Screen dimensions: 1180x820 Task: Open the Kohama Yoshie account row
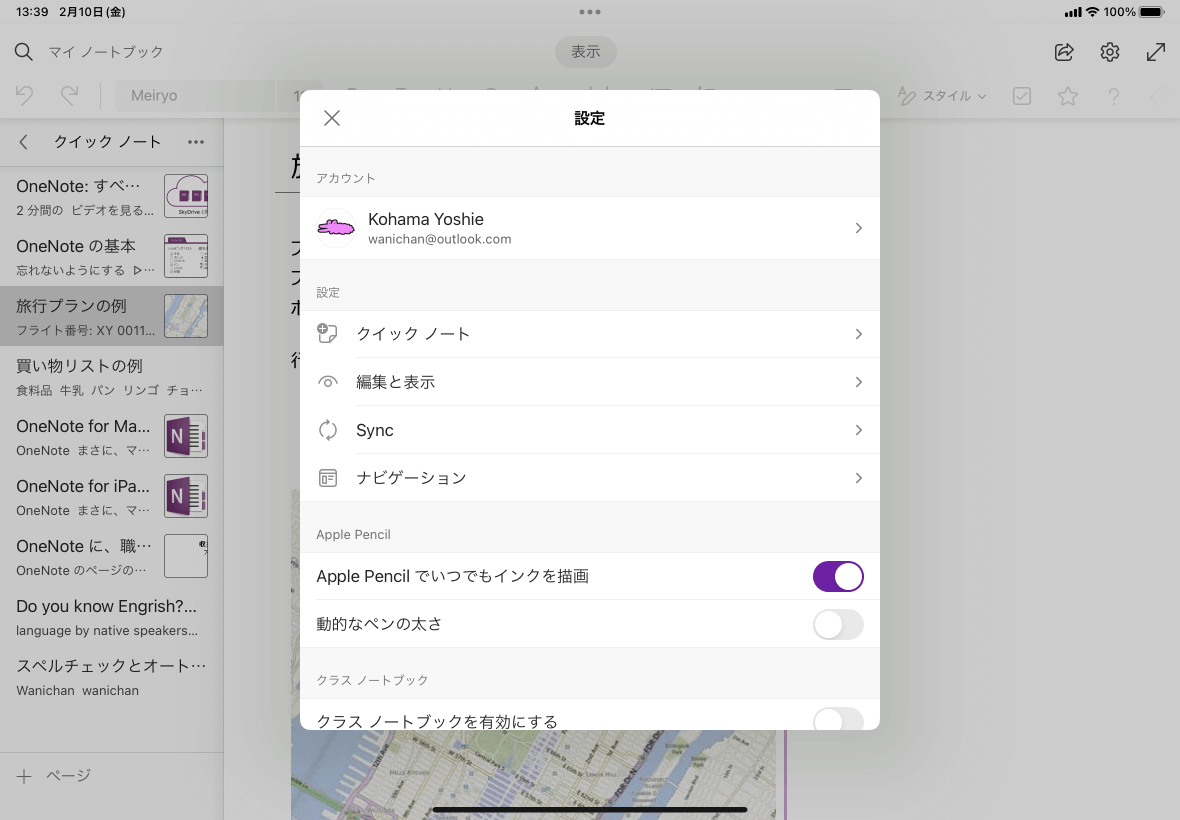click(589, 228)
